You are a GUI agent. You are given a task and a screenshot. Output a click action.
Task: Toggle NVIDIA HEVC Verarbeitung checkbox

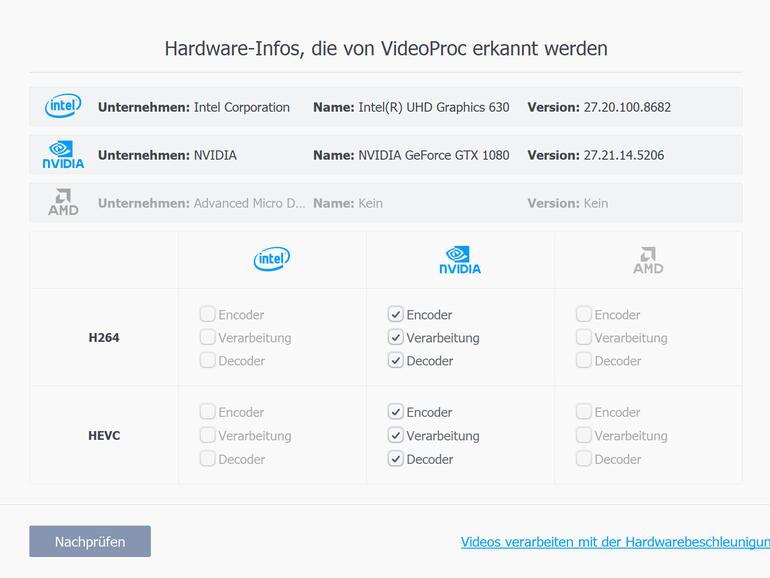(x=395, y=435)
